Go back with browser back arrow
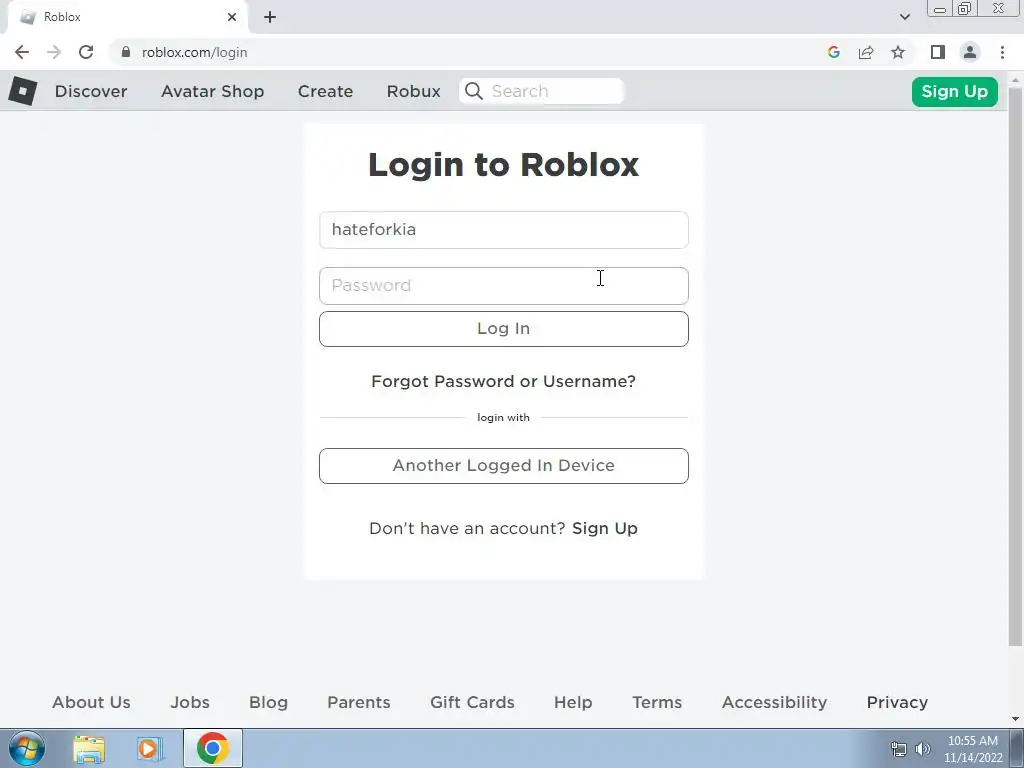This screenshot has width=1024, height=768. (22, 52)
